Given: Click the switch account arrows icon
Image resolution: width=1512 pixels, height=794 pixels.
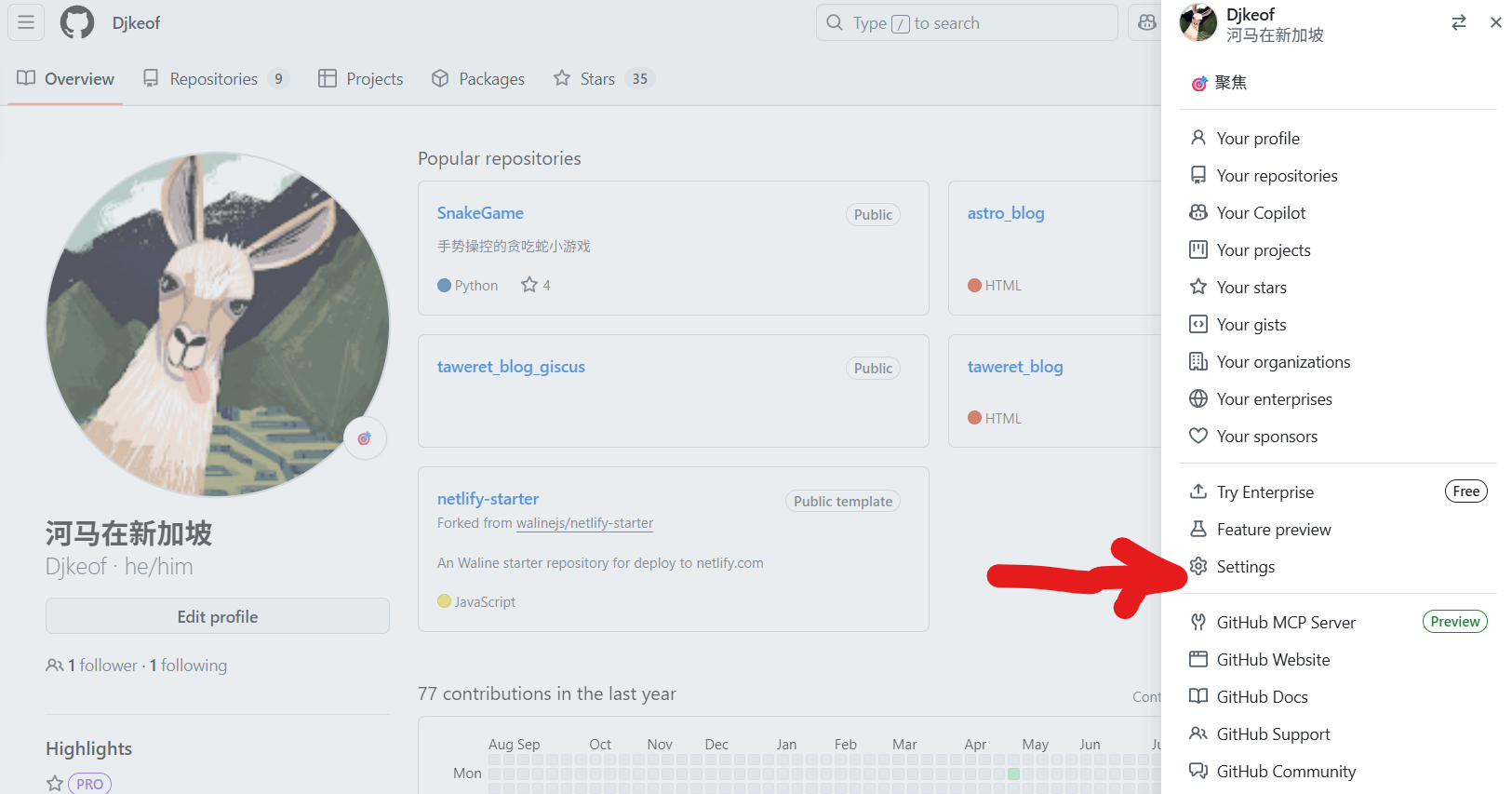Looking at the screenshot, I should [1459, 22].
